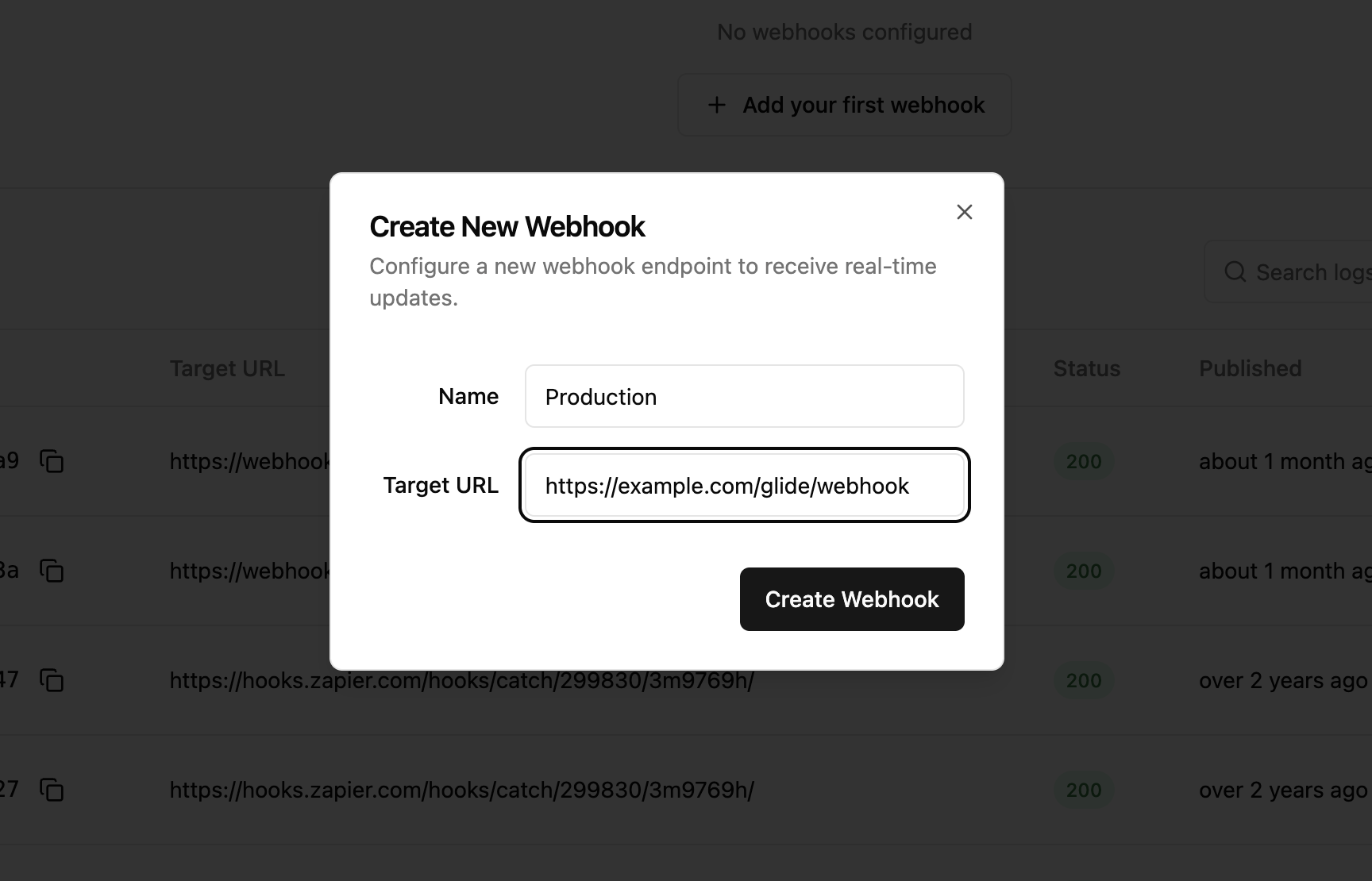Click Add your first webhook button
Viewport: 1372px width, 881px height.
coord(844,105)
